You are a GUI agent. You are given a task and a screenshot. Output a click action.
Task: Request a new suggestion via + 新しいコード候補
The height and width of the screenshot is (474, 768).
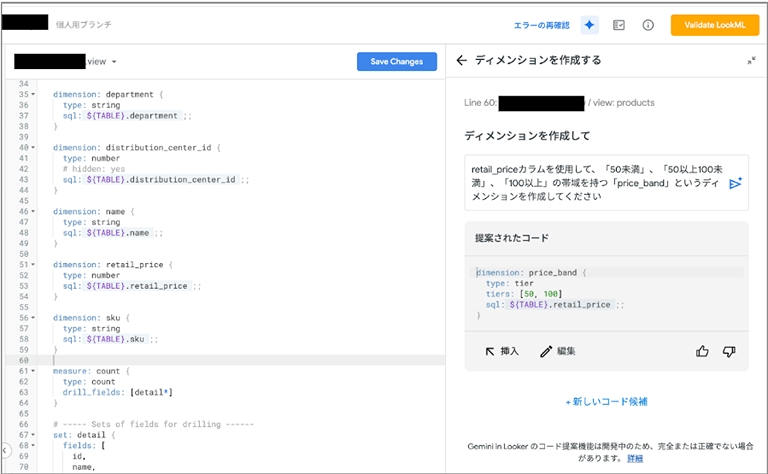tap(606, 402)
